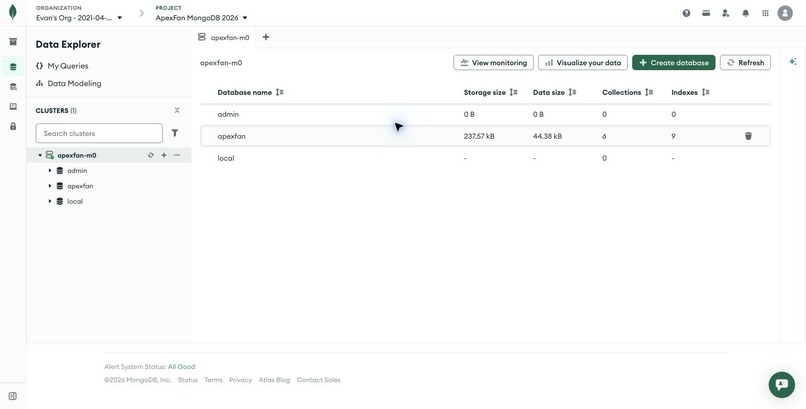806x409 pixels.
Task: Click the CLUSTERS (1) heading
Action: coord(56,110)
